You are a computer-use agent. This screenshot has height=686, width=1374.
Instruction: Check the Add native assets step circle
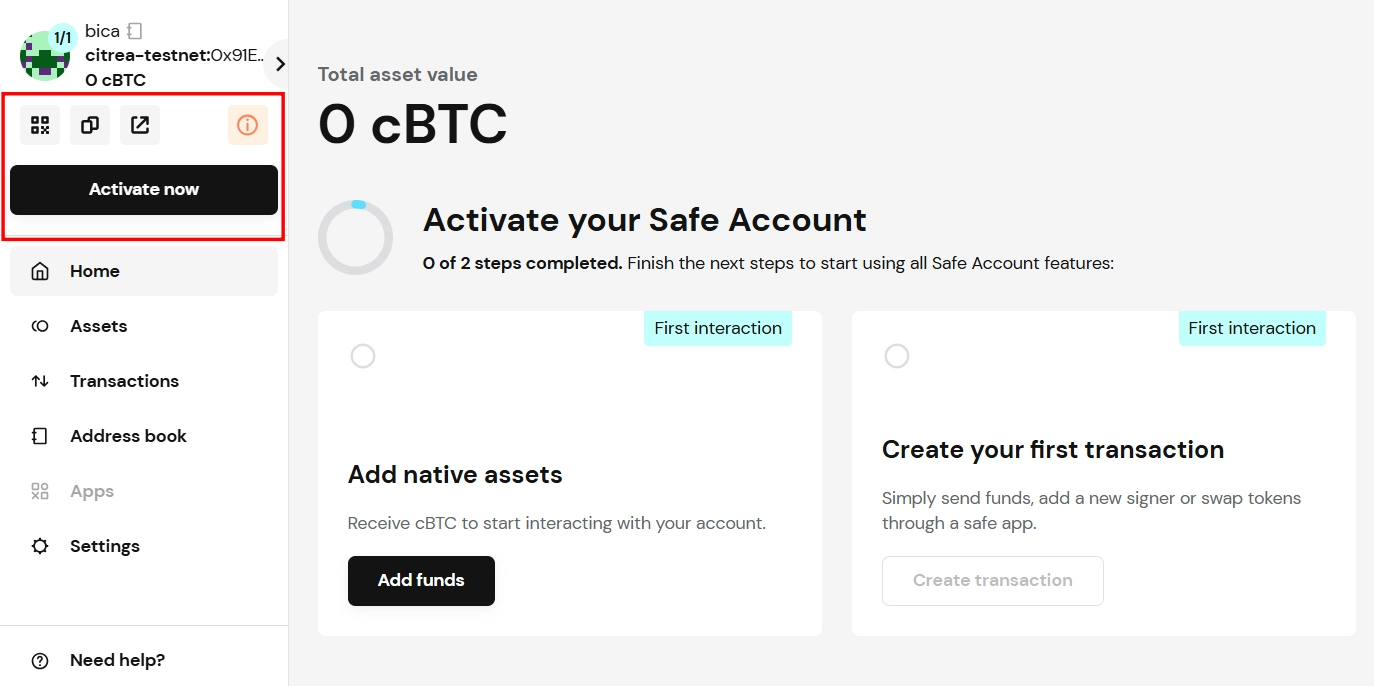pyautogui.click(x=362, y=355)
